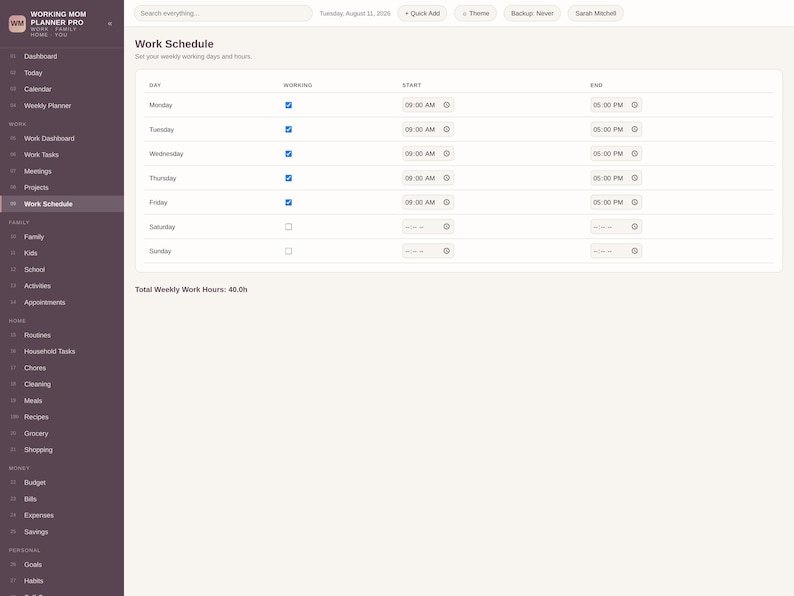This screenshot has width=794, height=596.
Task: Open Habits in the sidebar
Action: 62,581
